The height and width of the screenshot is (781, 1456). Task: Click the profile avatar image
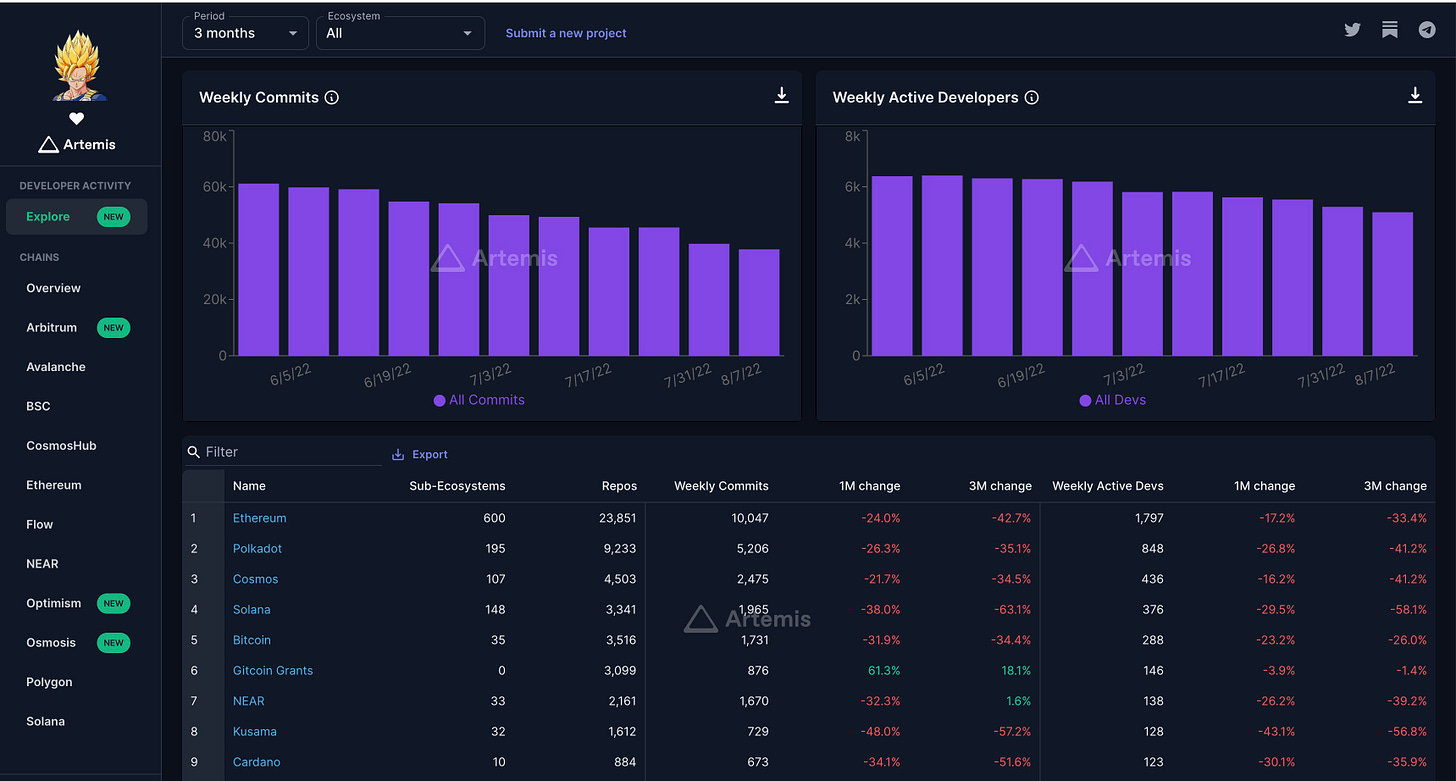(78, 66)
